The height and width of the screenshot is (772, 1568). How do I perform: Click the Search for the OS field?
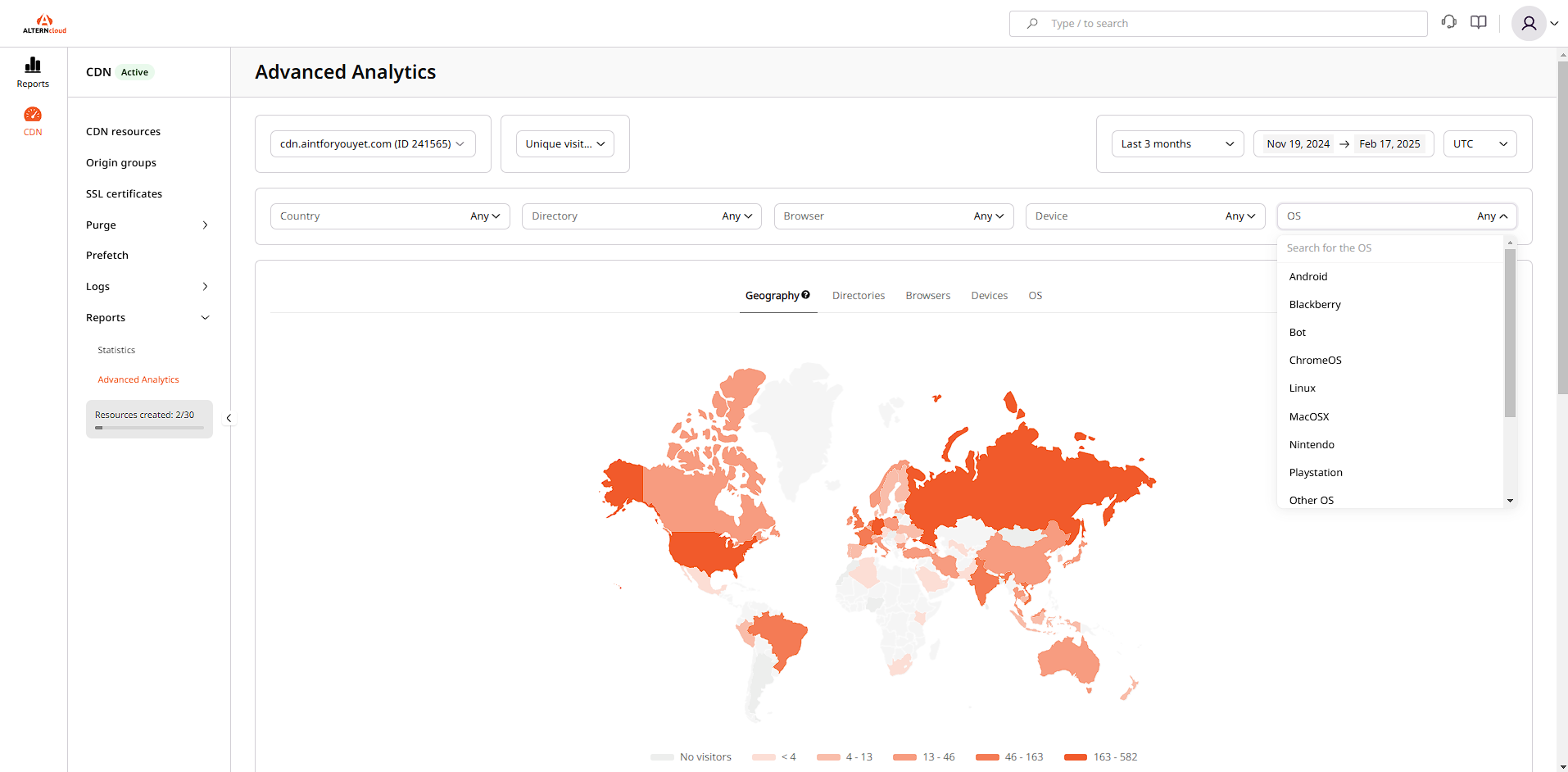pos(1391,248)
